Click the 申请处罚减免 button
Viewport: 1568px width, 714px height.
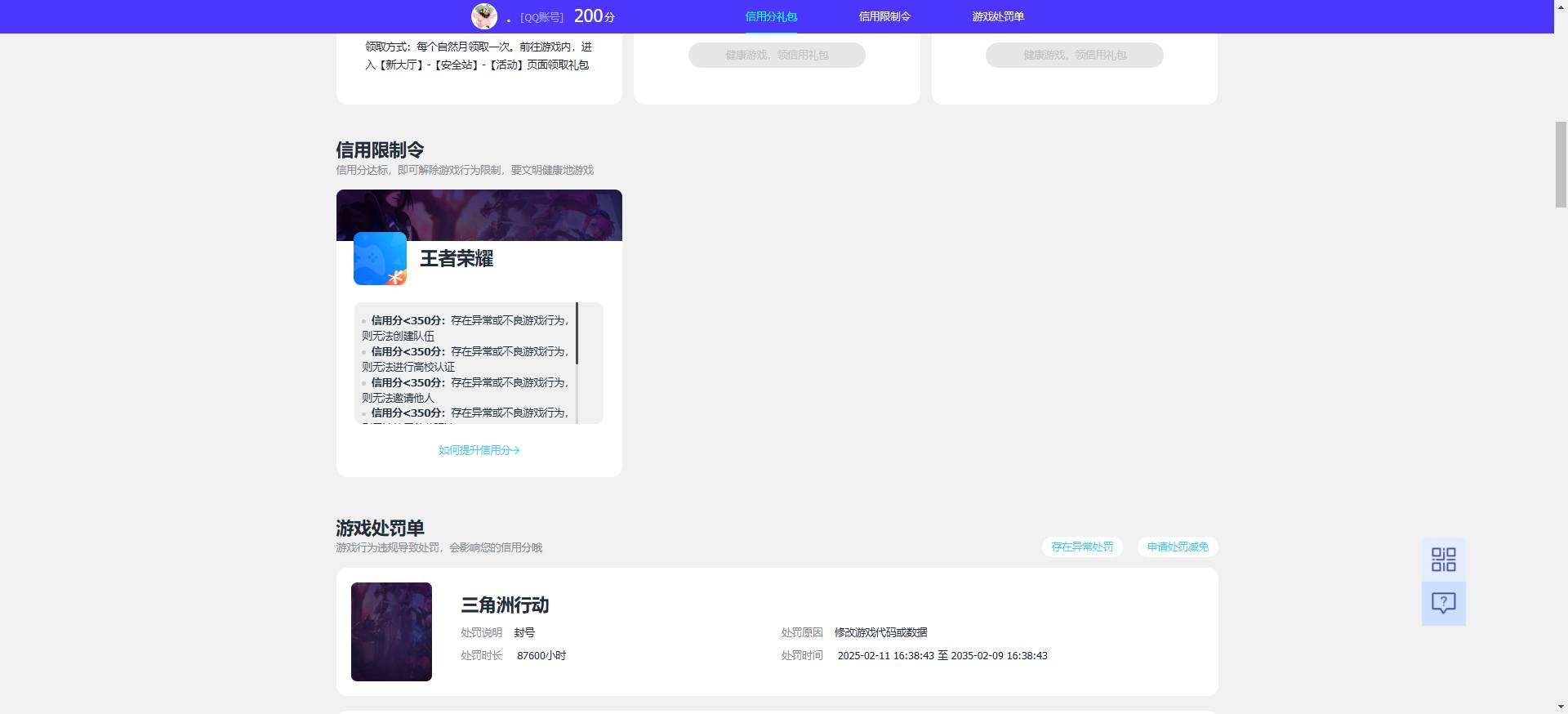(x=1178, y=547)
